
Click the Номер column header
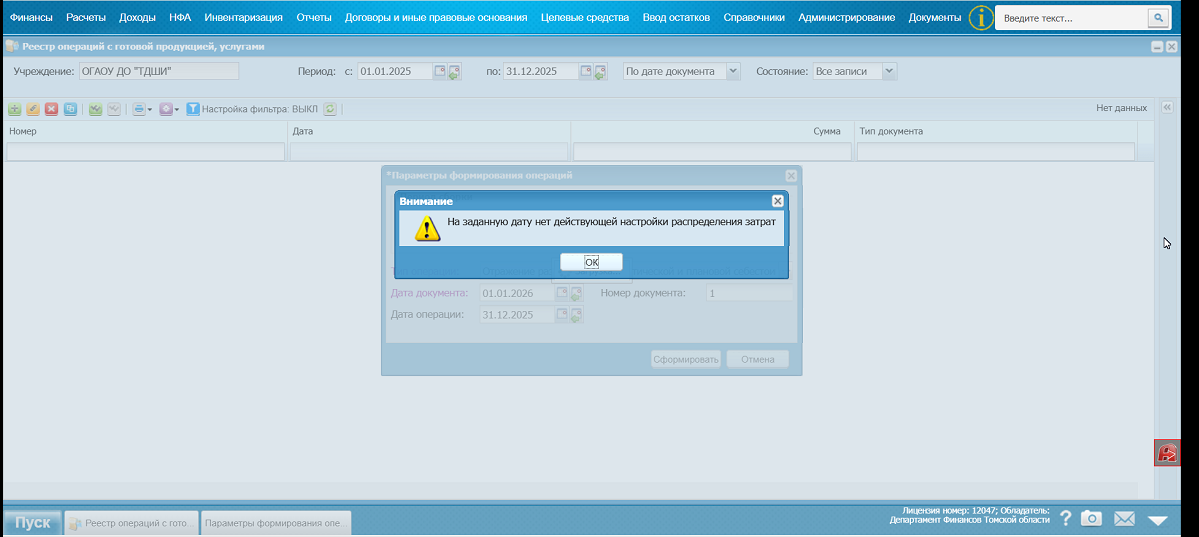(x=145, y=132)
